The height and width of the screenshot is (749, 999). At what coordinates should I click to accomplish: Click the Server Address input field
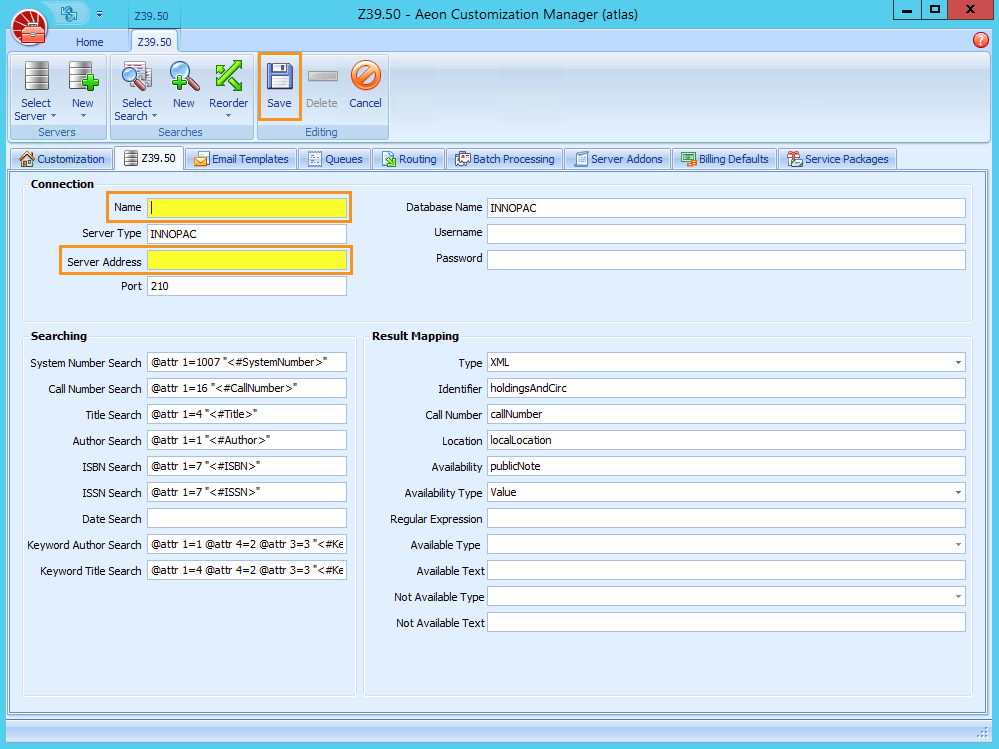pyautogui.click(x=247, y=260)
